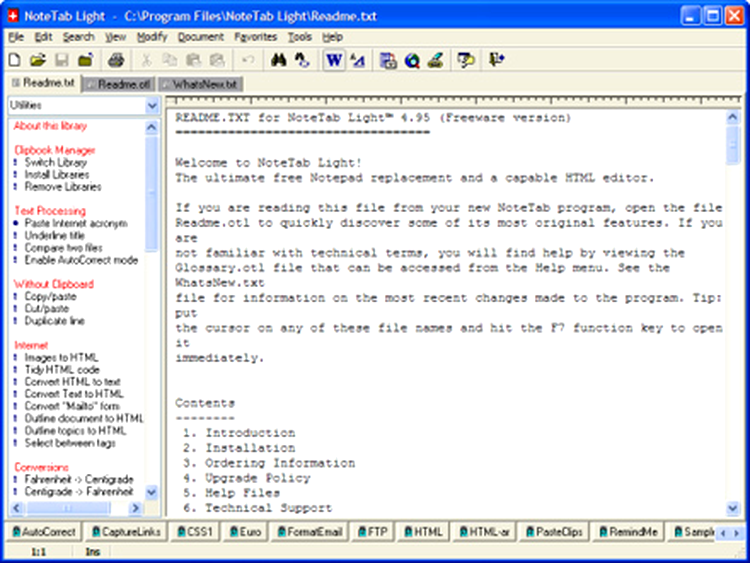This screenshot has height=563, width=750.
Task: Click the highlighter pen toolbar icon
Action: (x=435, y=60)
